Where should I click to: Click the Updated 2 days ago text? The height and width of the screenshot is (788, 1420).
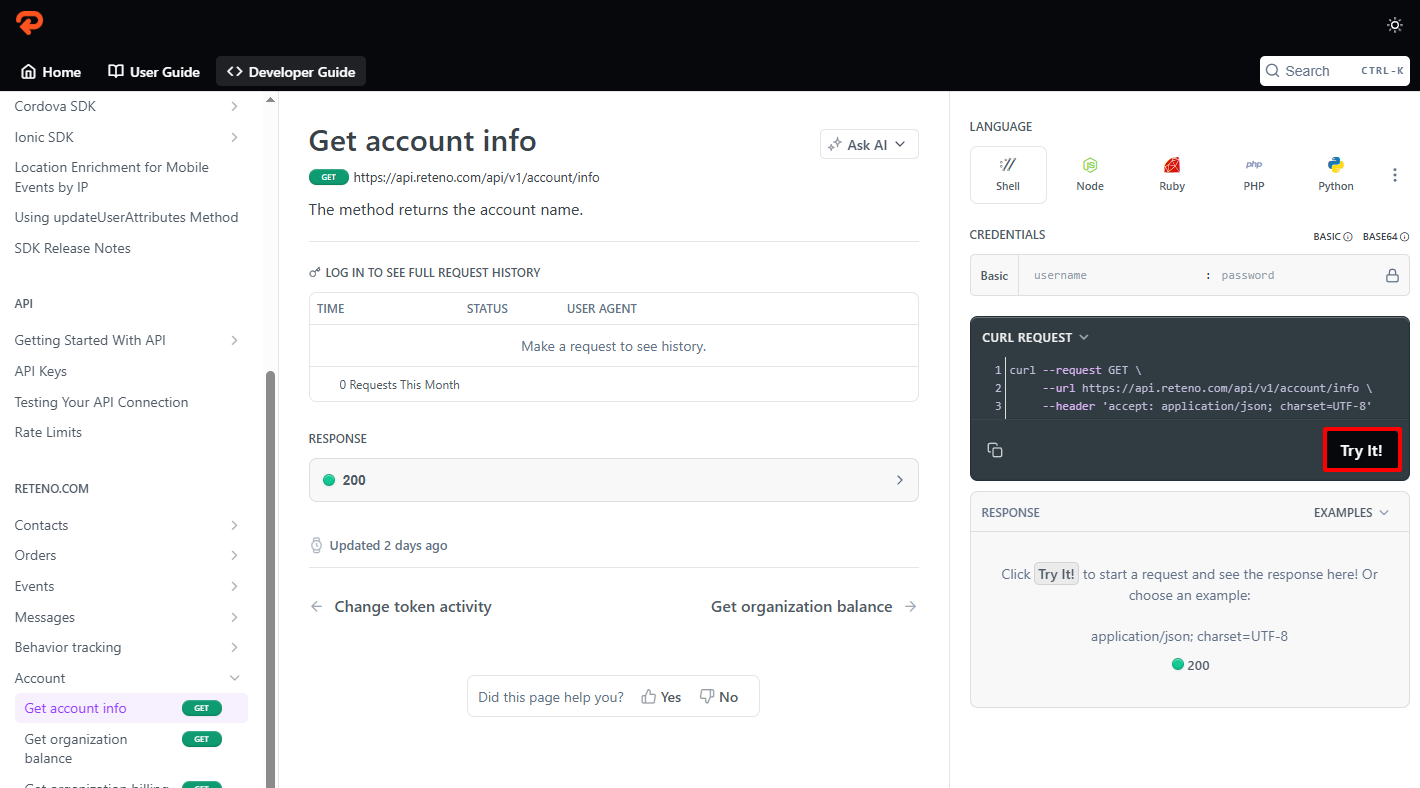tap(388, 545)
